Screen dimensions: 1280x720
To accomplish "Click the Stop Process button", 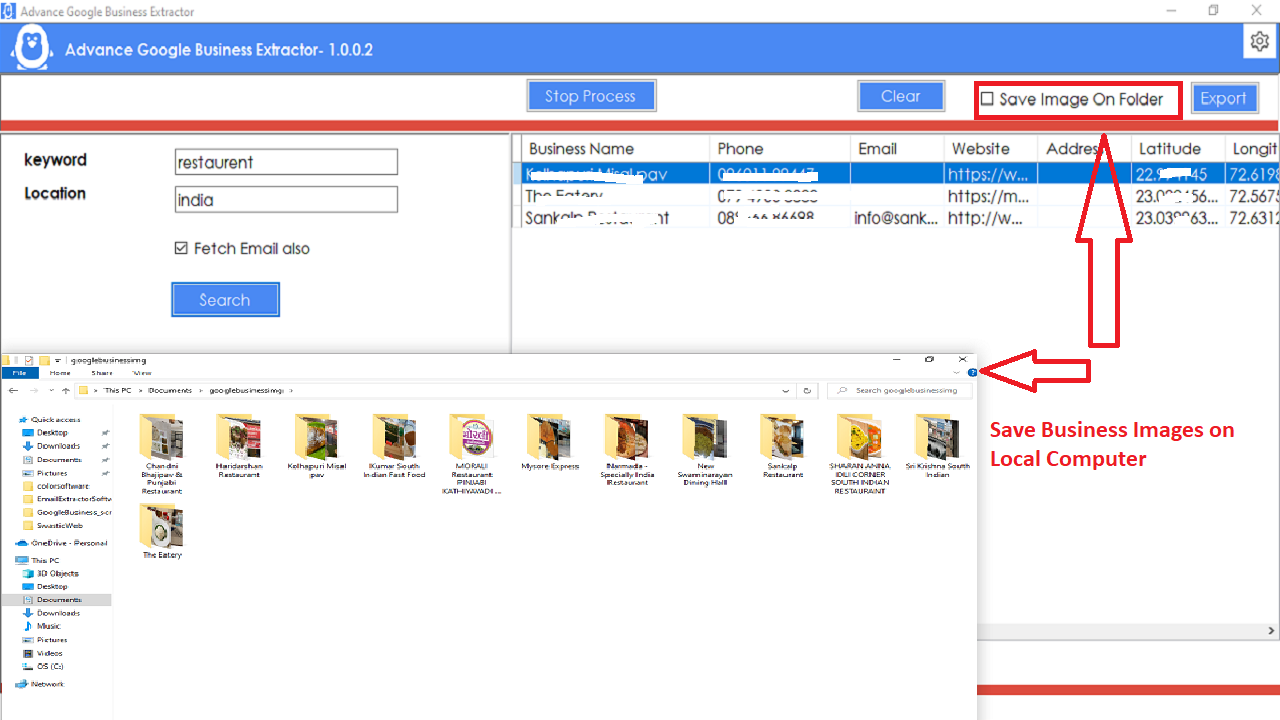I will [x=591, y=96].
